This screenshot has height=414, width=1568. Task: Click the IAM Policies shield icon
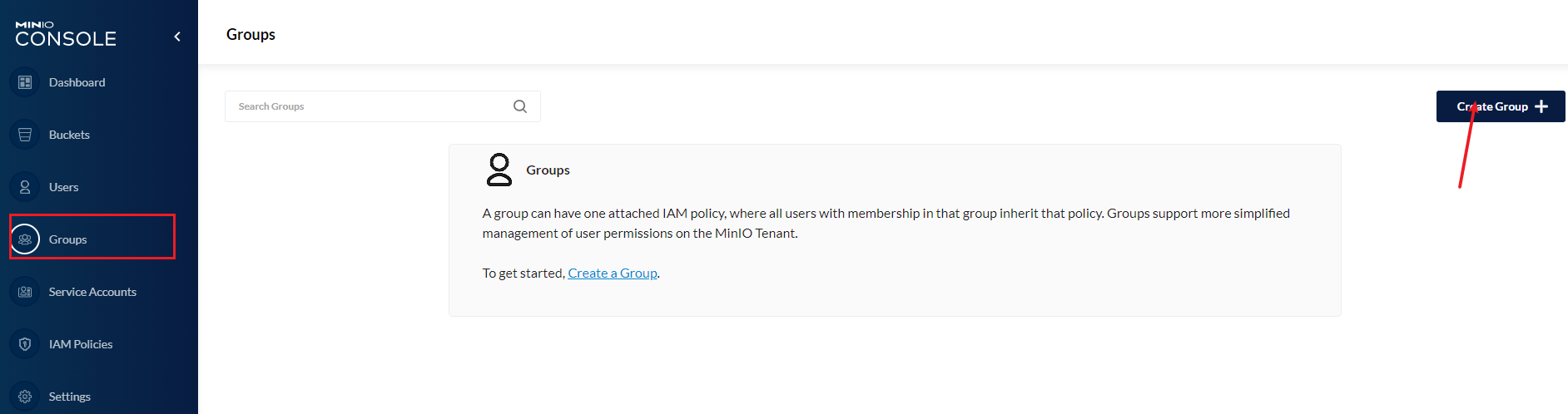pyautogui.click(x=25, y=344)
